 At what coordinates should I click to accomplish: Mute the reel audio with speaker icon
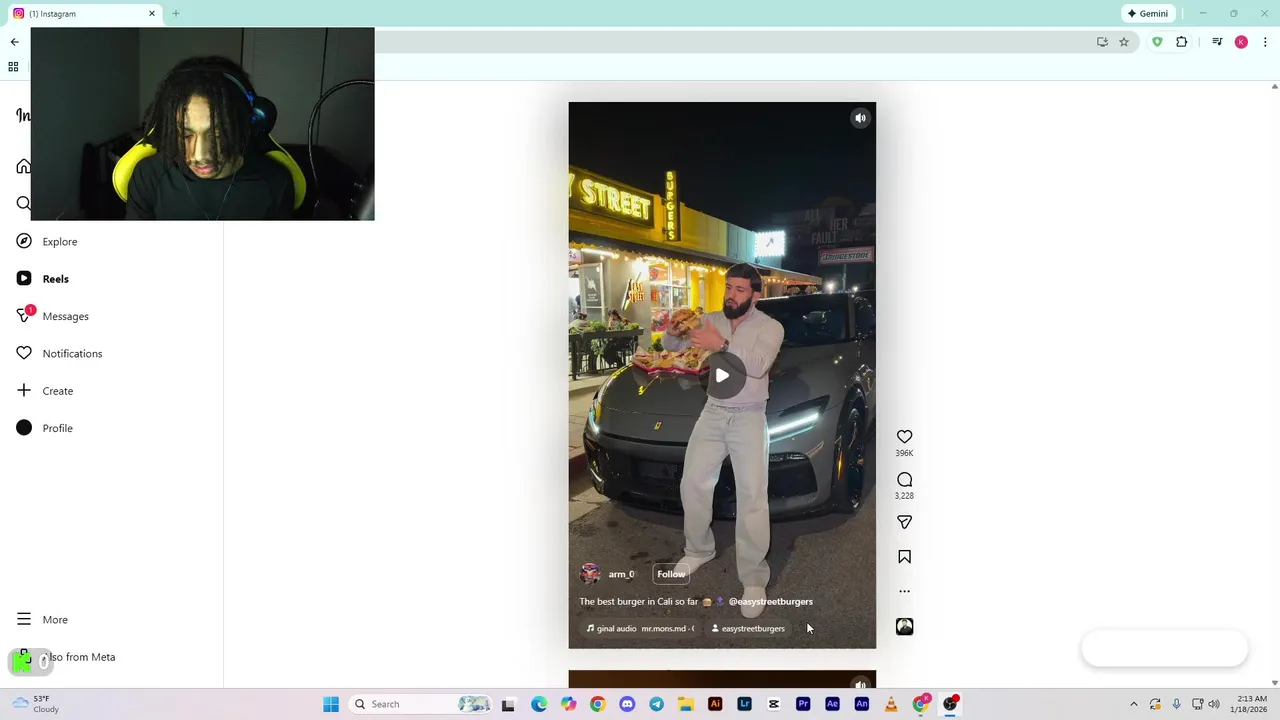(x=860, y=118)
